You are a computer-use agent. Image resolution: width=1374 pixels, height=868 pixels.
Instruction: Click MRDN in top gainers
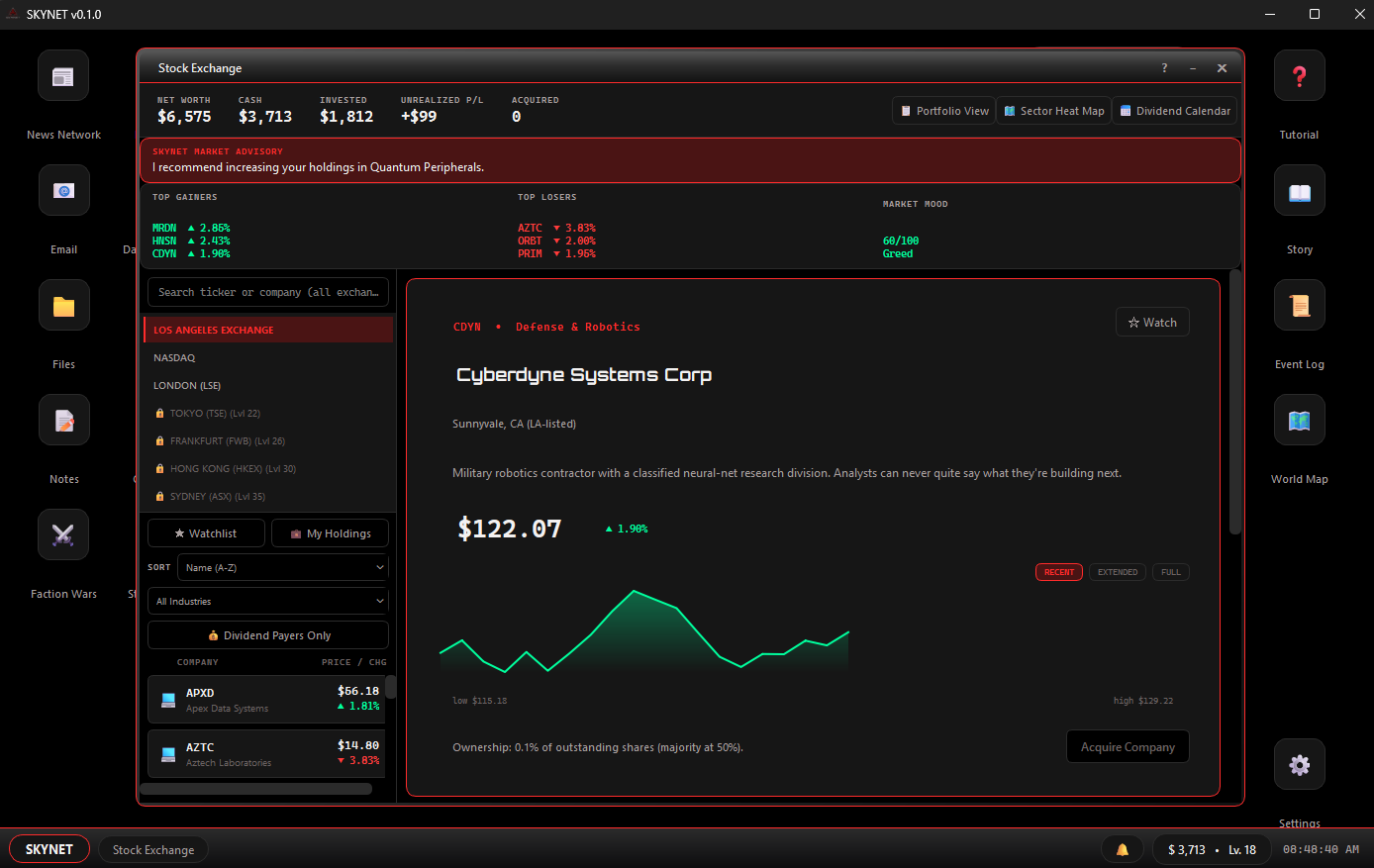[x=164, y=228]
